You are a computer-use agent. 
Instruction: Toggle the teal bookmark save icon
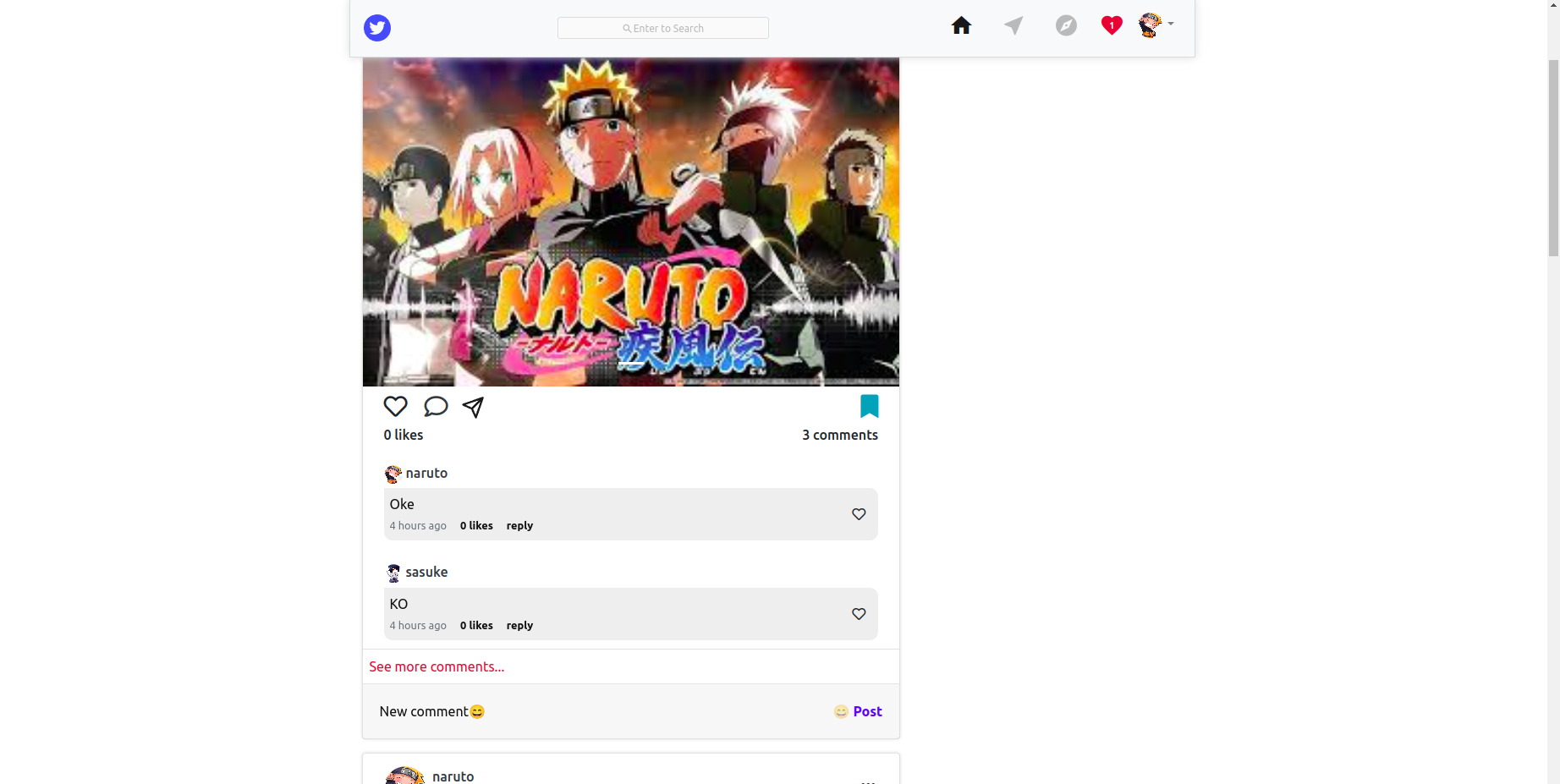869,407
